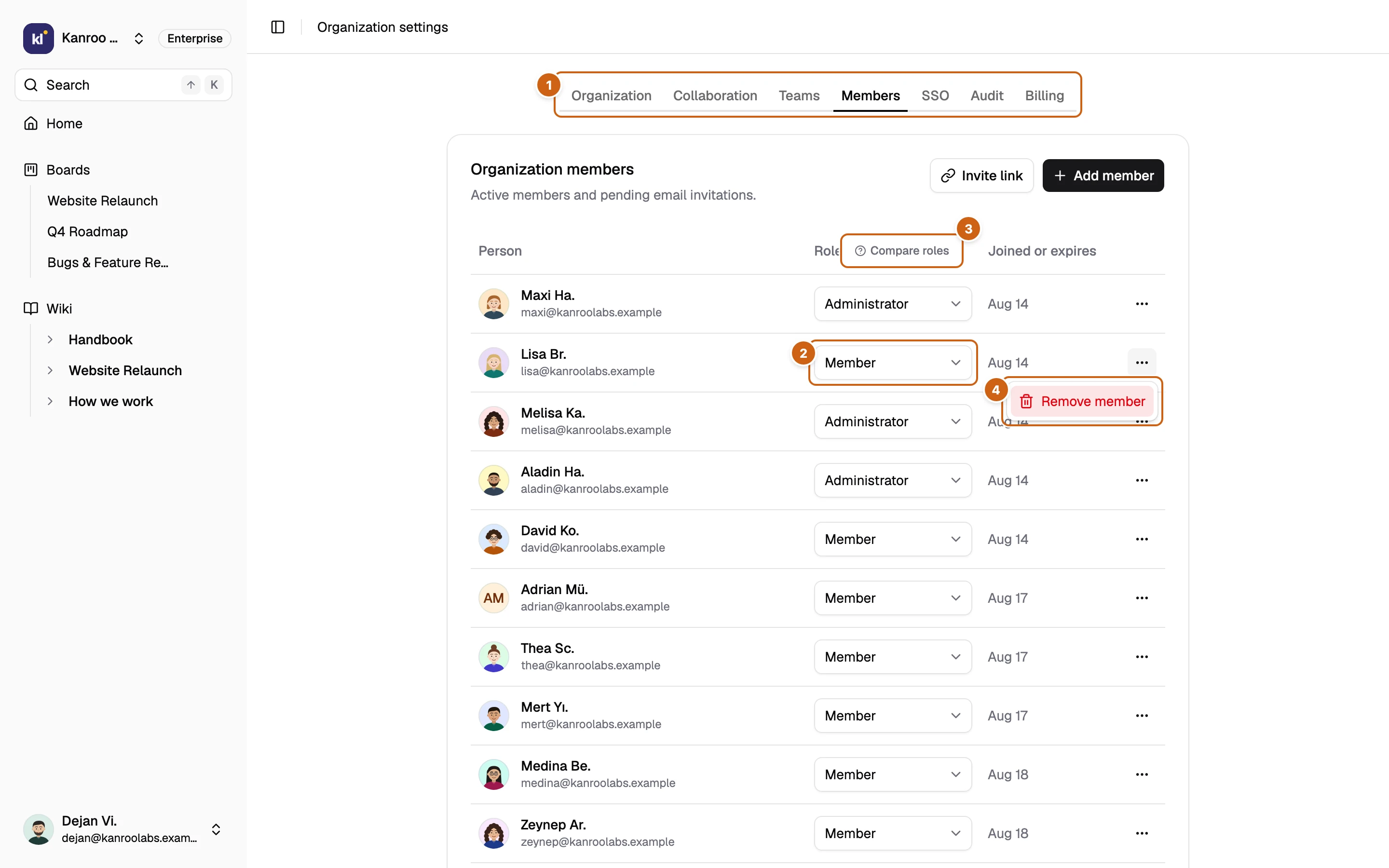Switch to the Teams tab
This screenshot has width=1389, height=868.
coord(799,95)
